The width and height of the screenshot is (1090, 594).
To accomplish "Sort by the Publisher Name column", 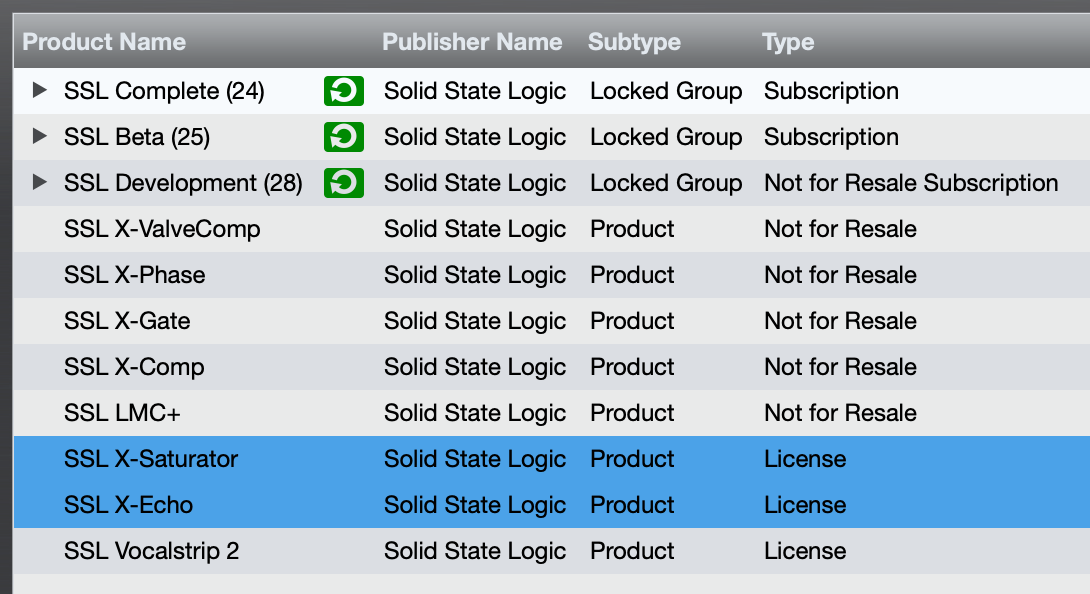I will pos(472,42).
